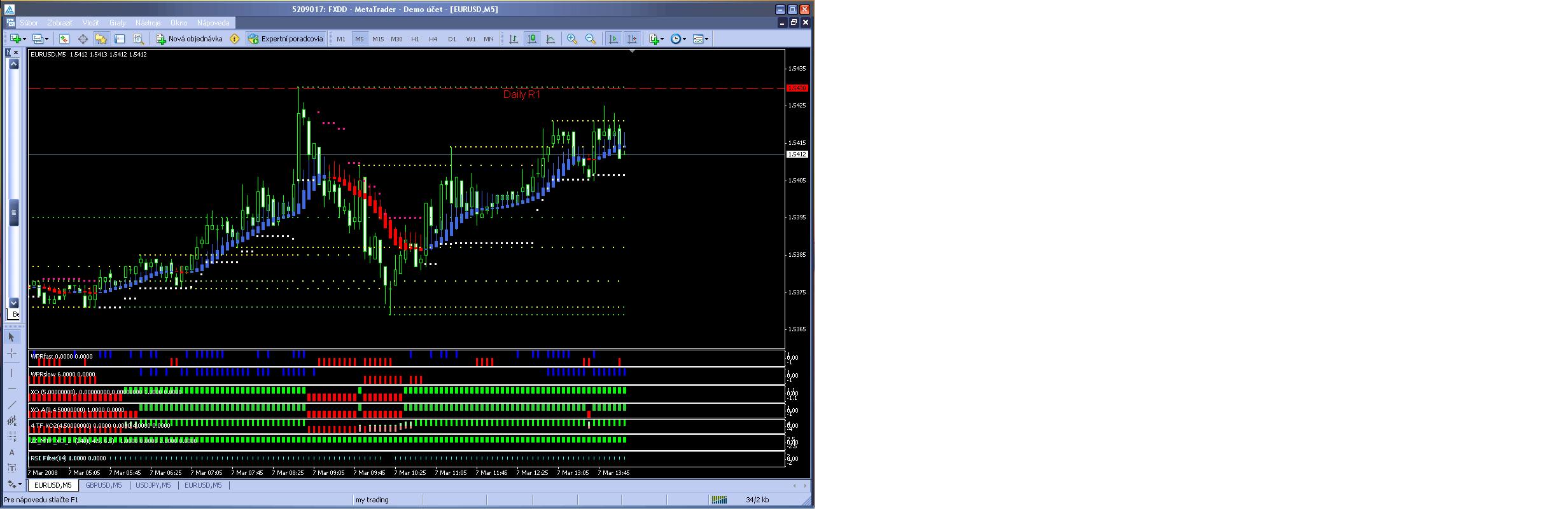Toggle chart shift from right edge
Screen dimensions: 1568x529
pyautogui.click(x=631, y=39)
